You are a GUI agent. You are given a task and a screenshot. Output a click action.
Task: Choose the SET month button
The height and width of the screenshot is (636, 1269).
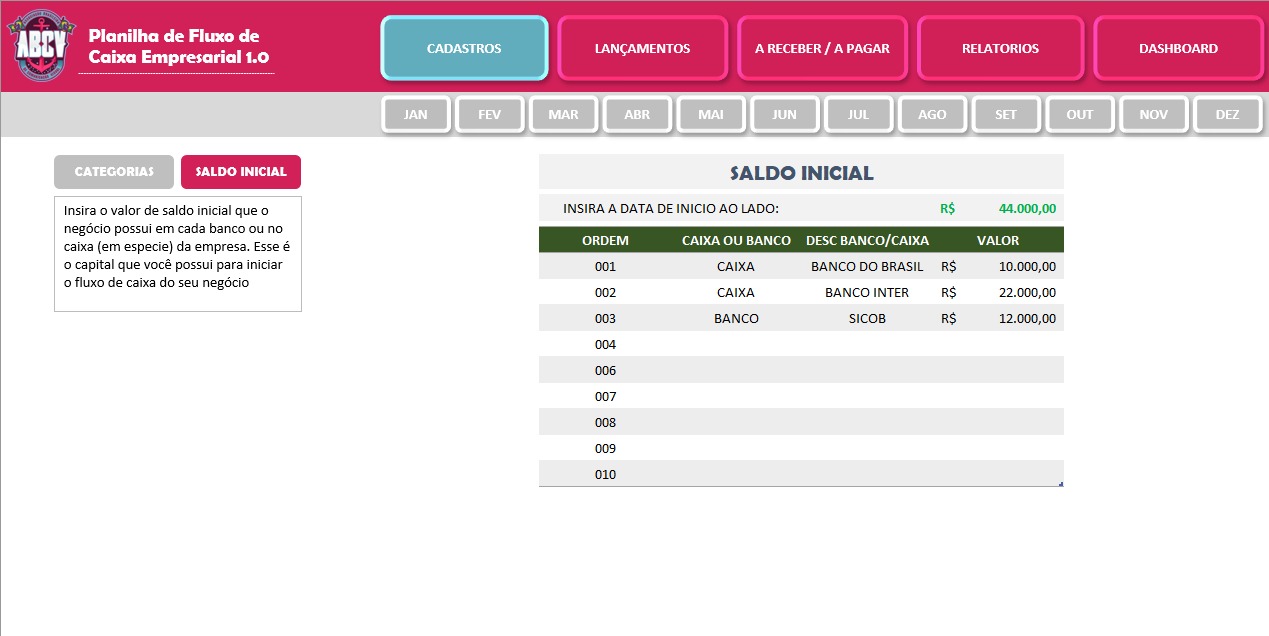pos(1006,114)
